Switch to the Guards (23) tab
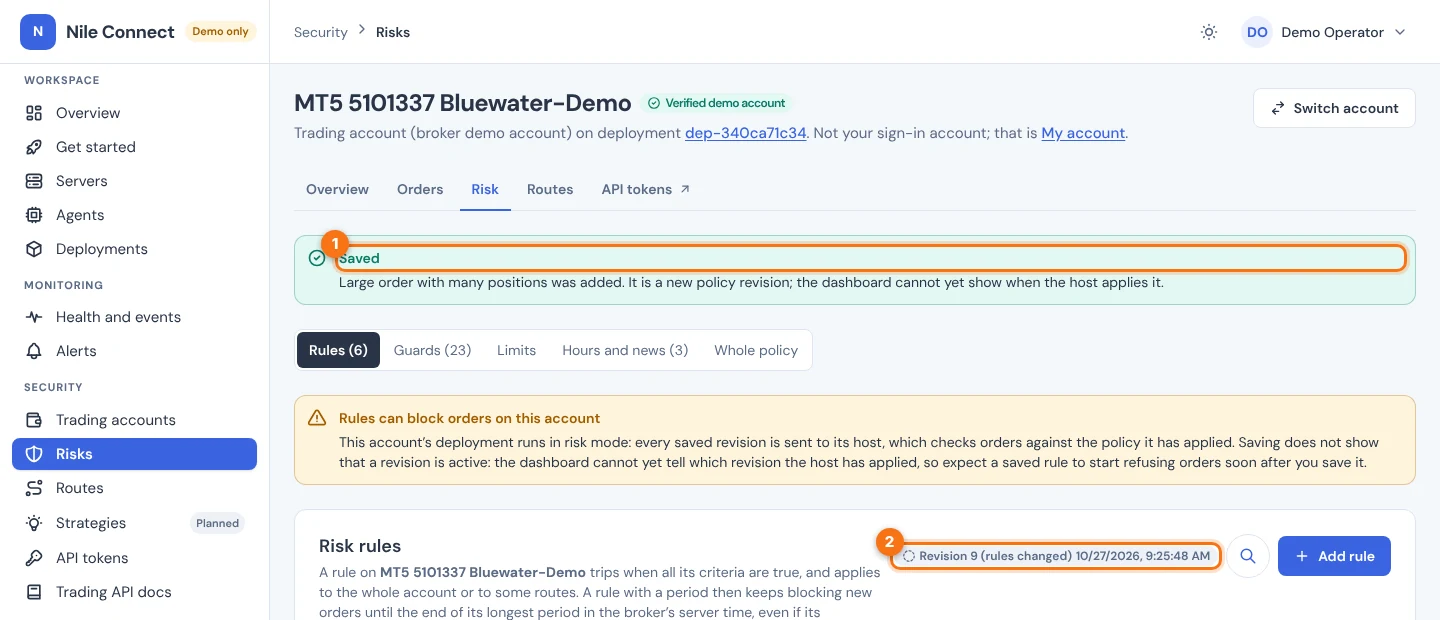The width and height of the screenshot is (1440, 620). (432, 350)
